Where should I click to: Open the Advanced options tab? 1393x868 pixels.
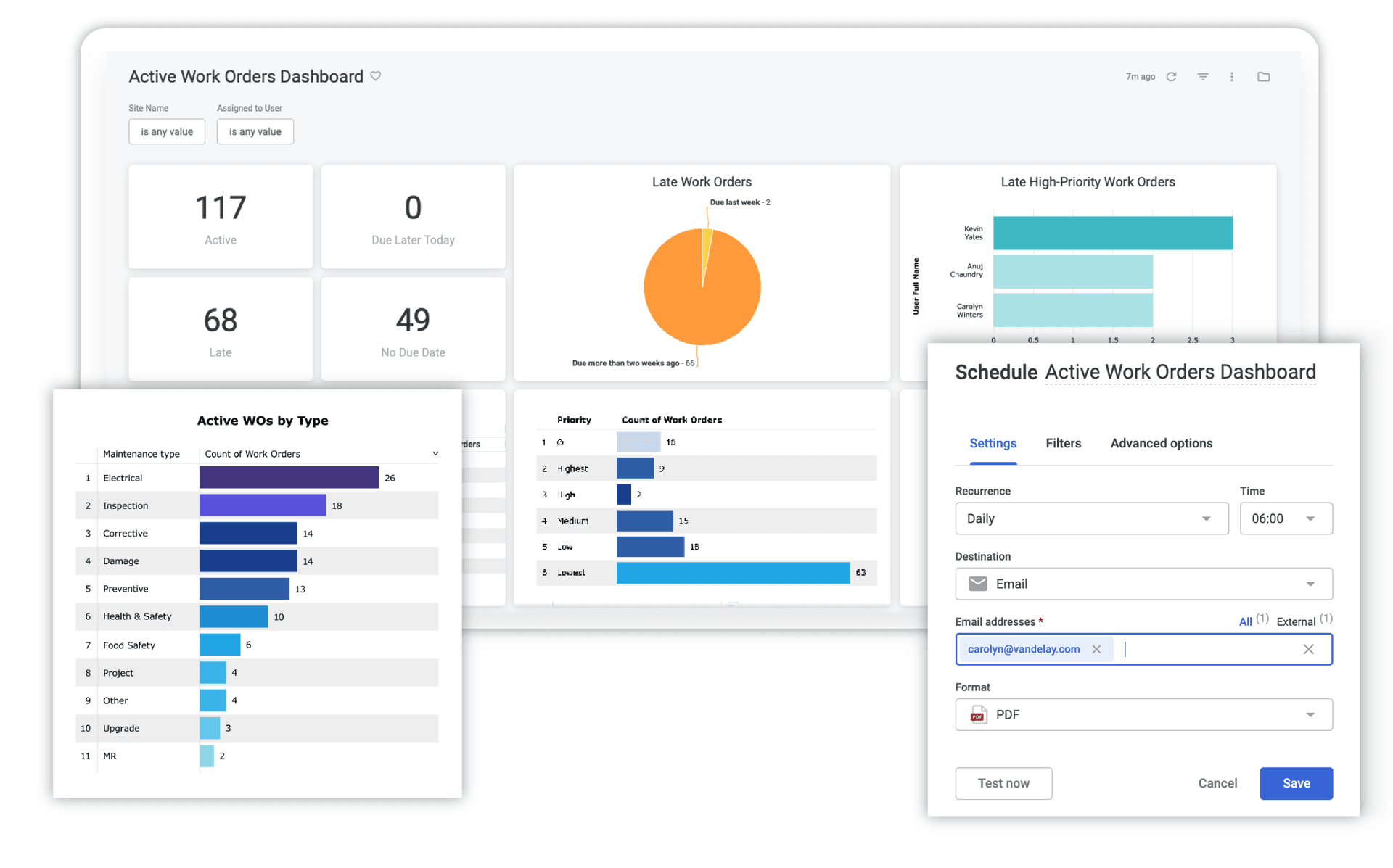pos(1161,443)
